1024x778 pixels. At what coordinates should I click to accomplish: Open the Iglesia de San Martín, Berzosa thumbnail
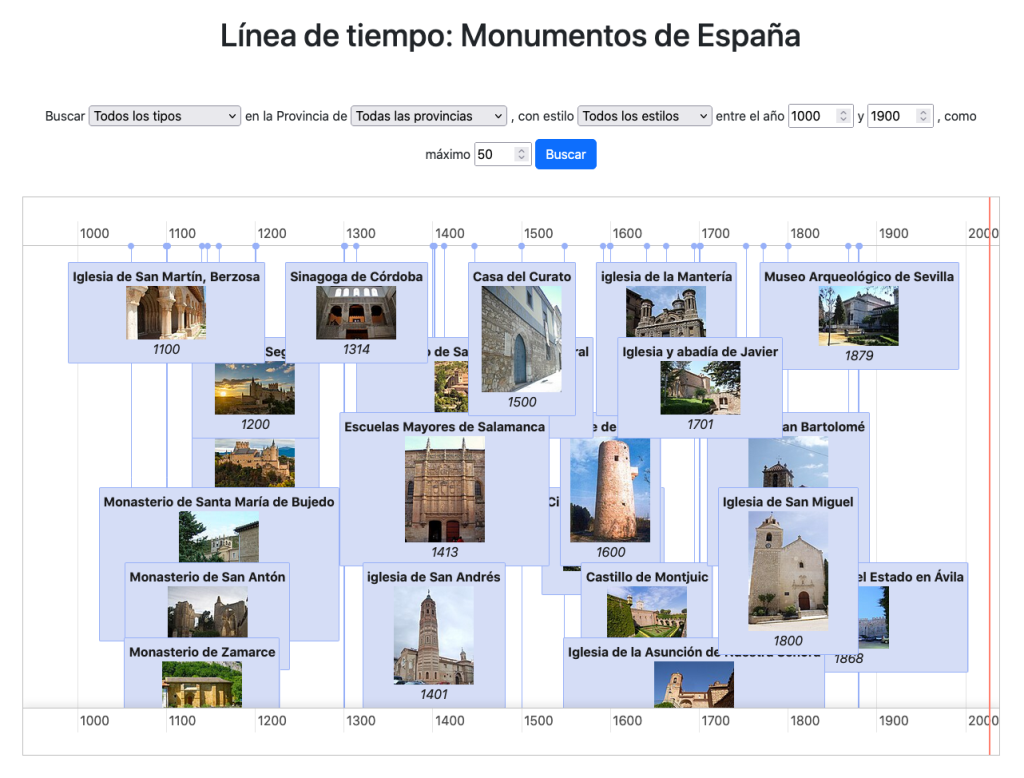(x=166, y=313)
